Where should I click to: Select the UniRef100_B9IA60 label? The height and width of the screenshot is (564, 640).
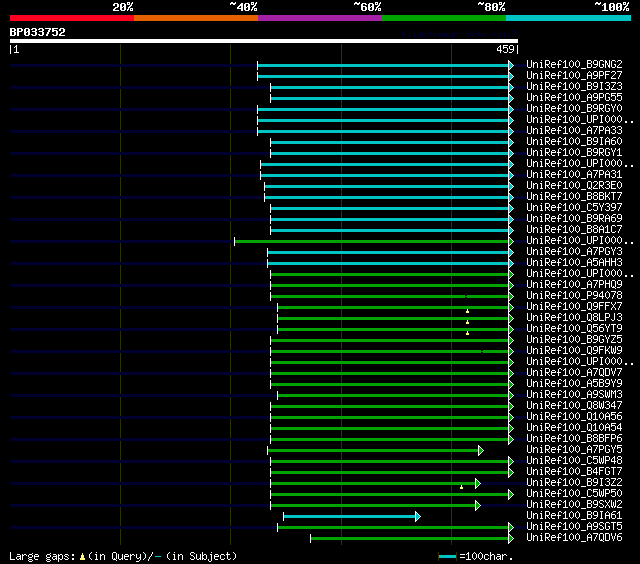574,141
